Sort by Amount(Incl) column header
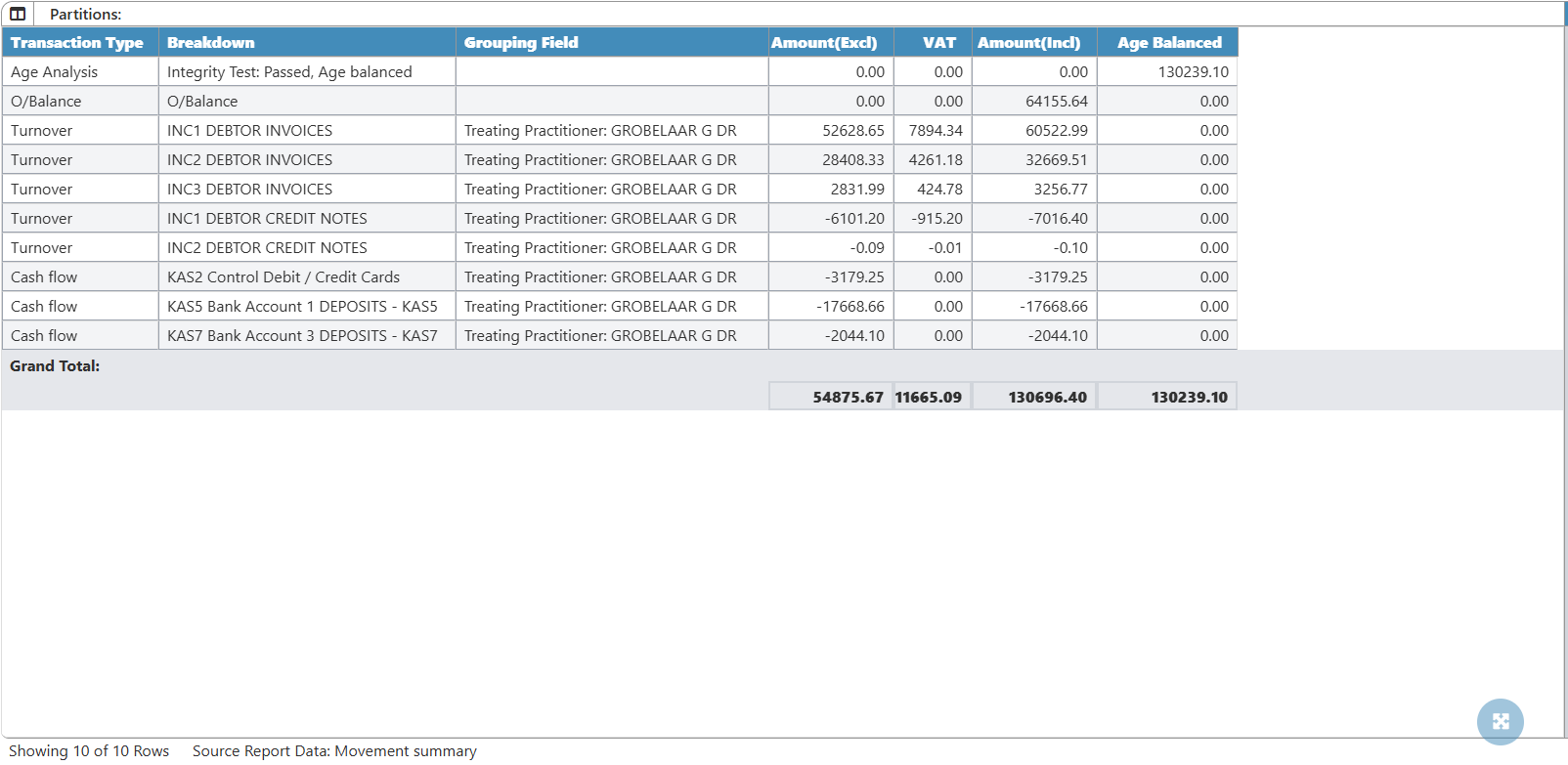Viewport: 1568px width, 765px height. [x=1029, y=43]
